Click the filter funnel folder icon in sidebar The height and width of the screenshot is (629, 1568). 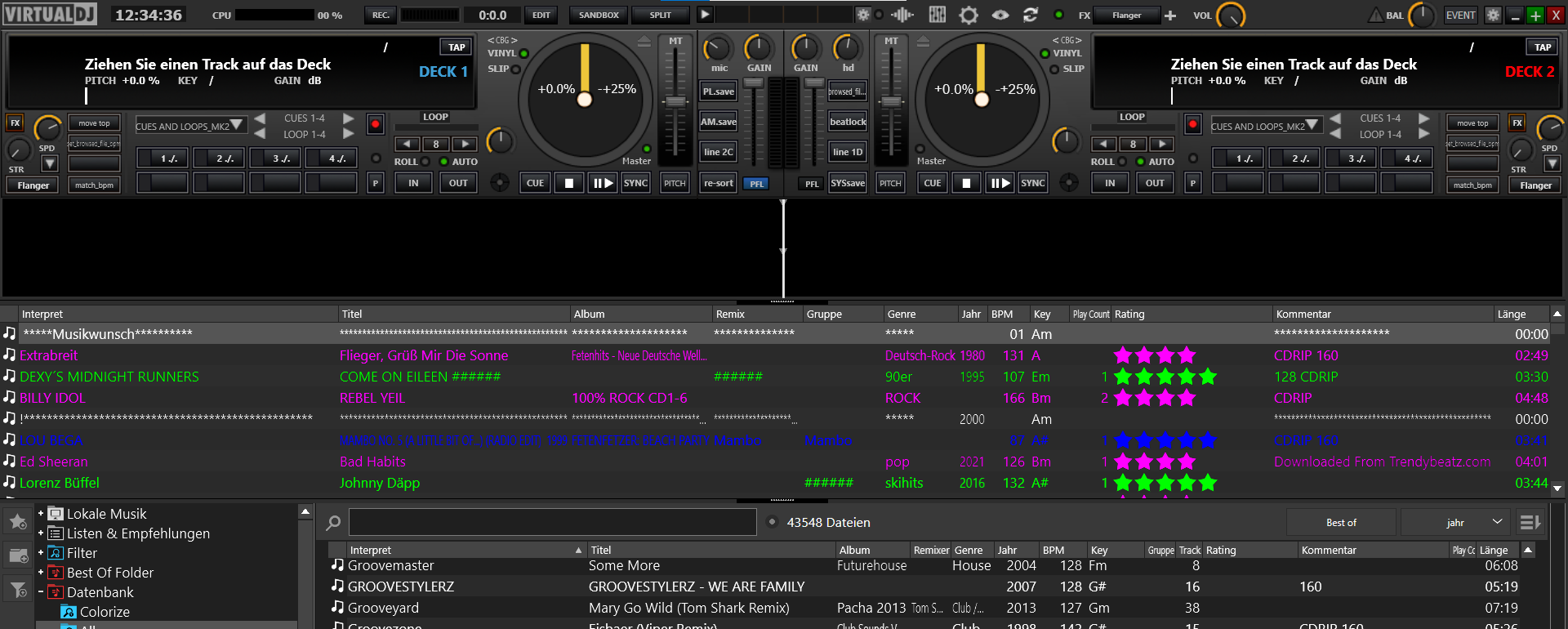[x=18, y=588]
